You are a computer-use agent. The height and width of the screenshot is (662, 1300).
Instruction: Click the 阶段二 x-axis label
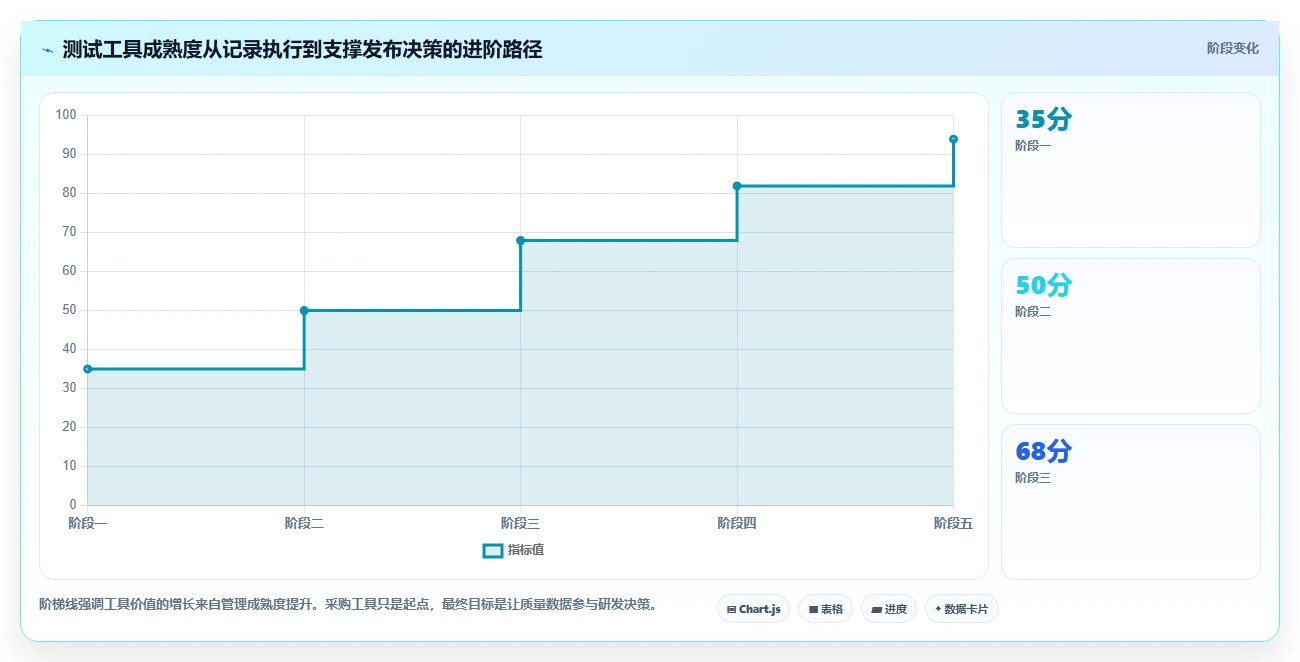[304, 523]
